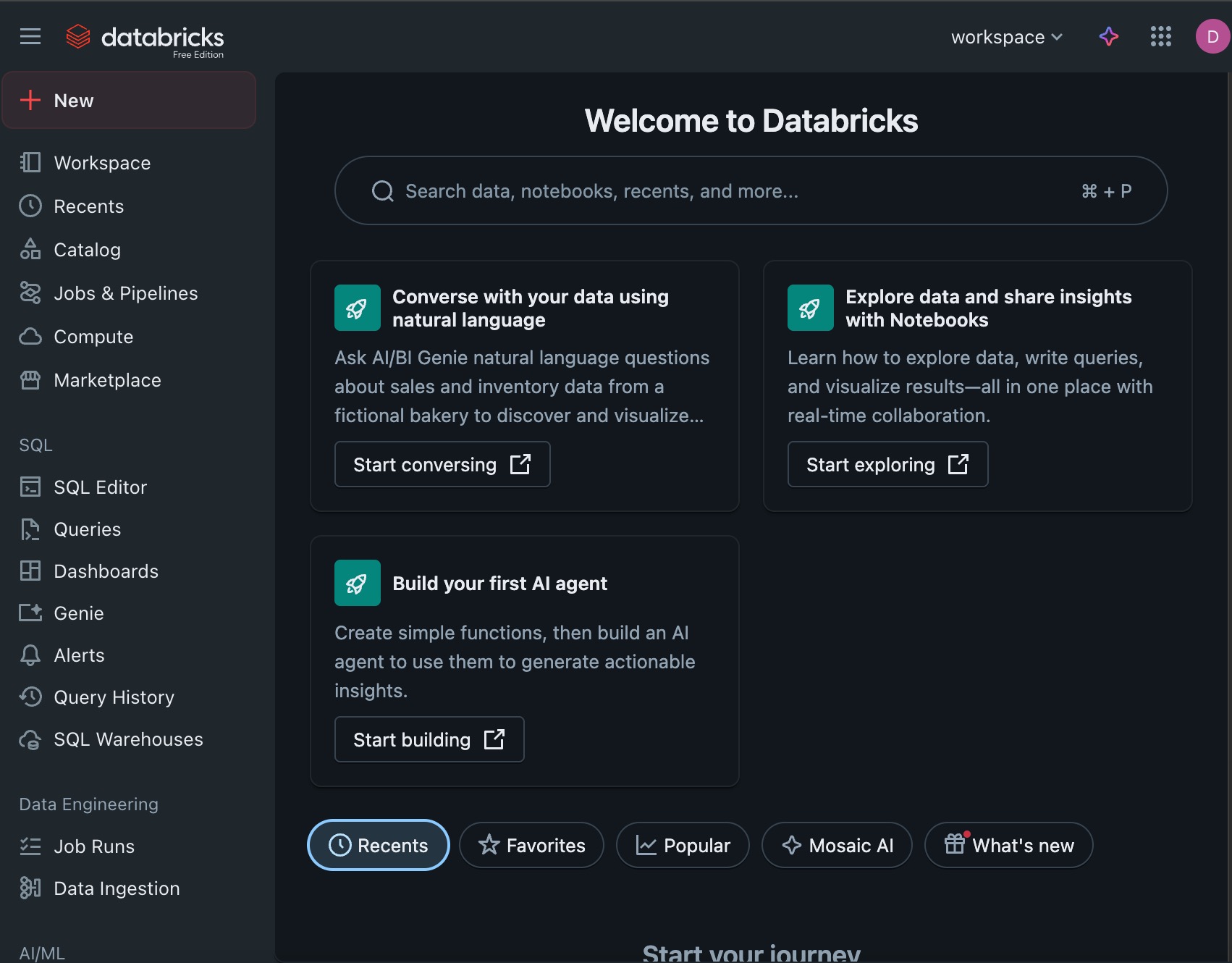The image size is (1232, 963).
Task: Click the Start building button
Action: pos(429,739)
